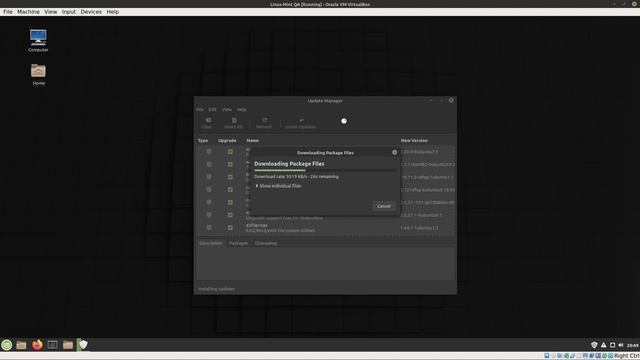Open the VirtualBox Devices menu
The height and width of the screenshot is (360, 640).
point(91,12)
